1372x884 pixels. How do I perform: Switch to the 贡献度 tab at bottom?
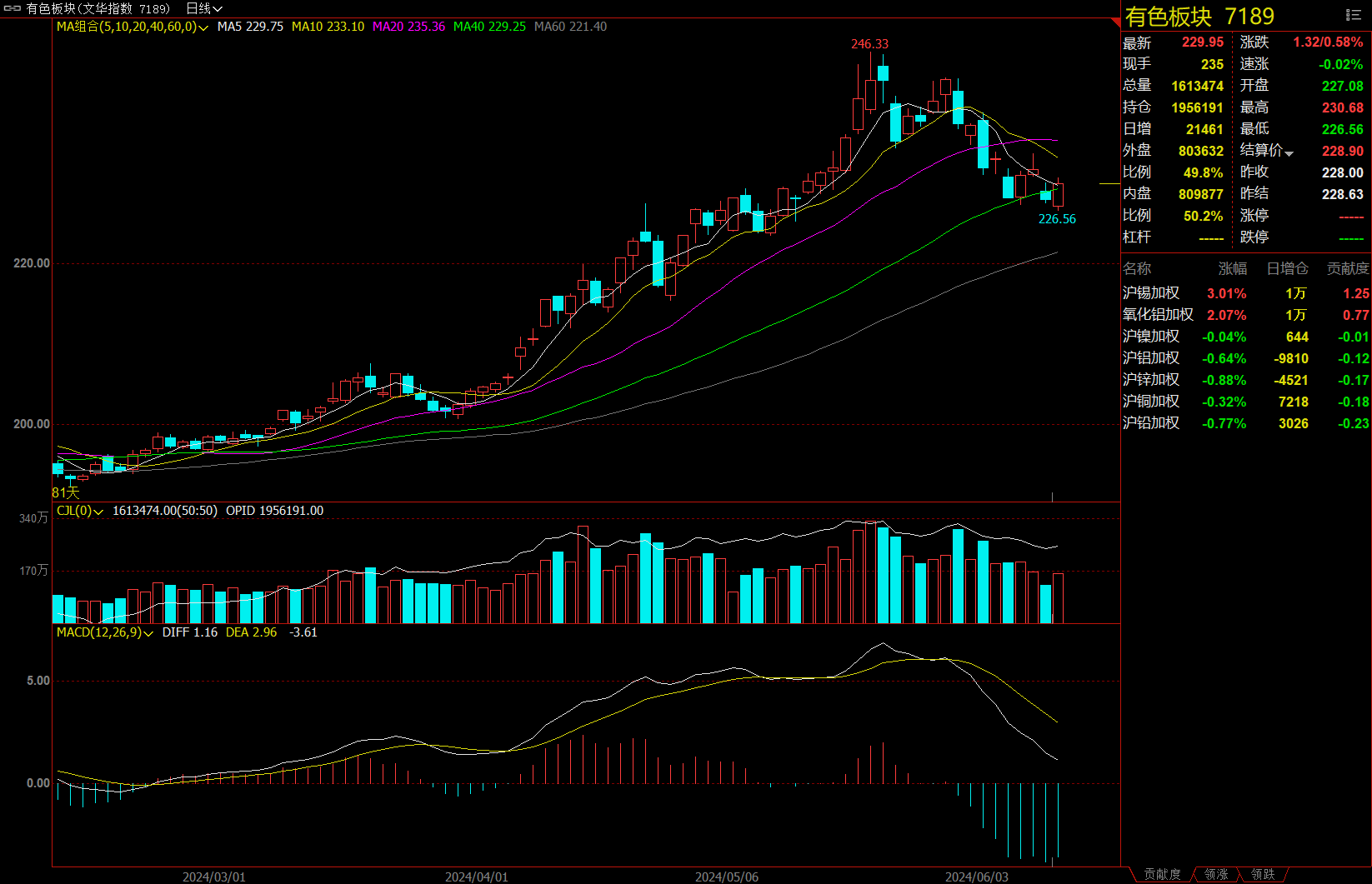(x=1162, y=874)
